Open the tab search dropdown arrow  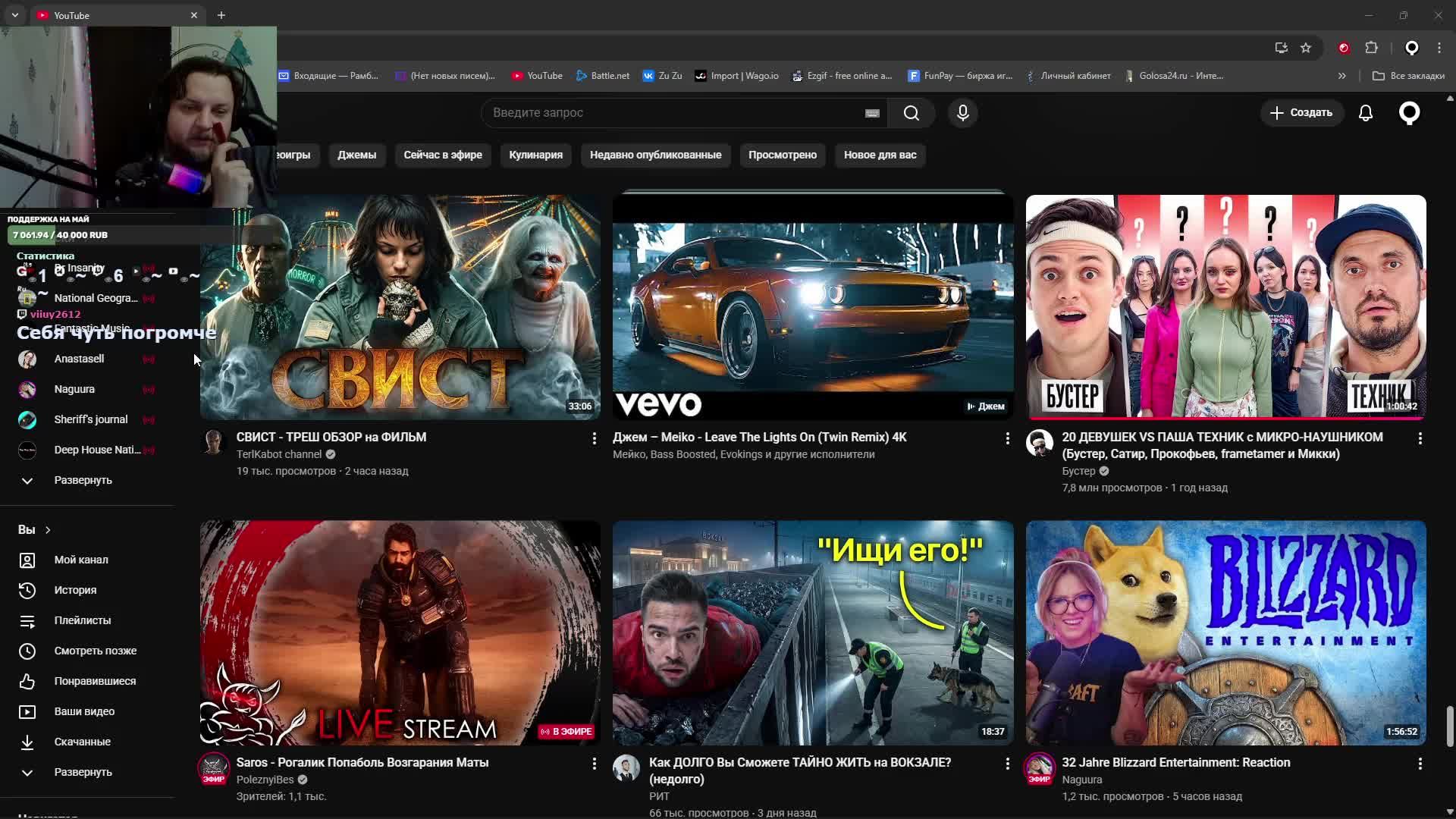pos(15,15)
